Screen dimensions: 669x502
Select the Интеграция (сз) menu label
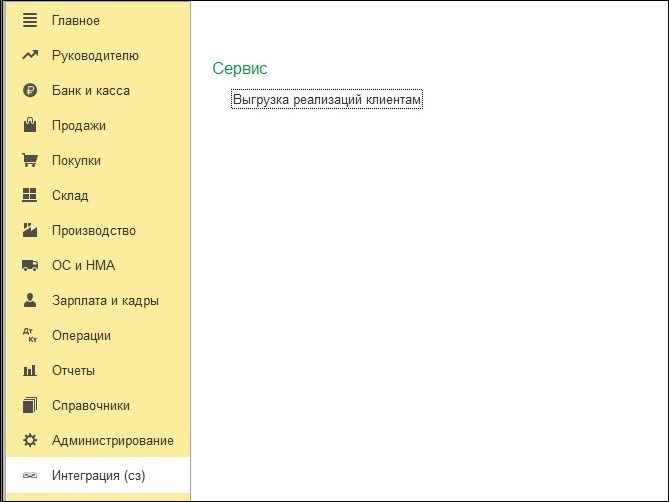(x=98, y=476)
